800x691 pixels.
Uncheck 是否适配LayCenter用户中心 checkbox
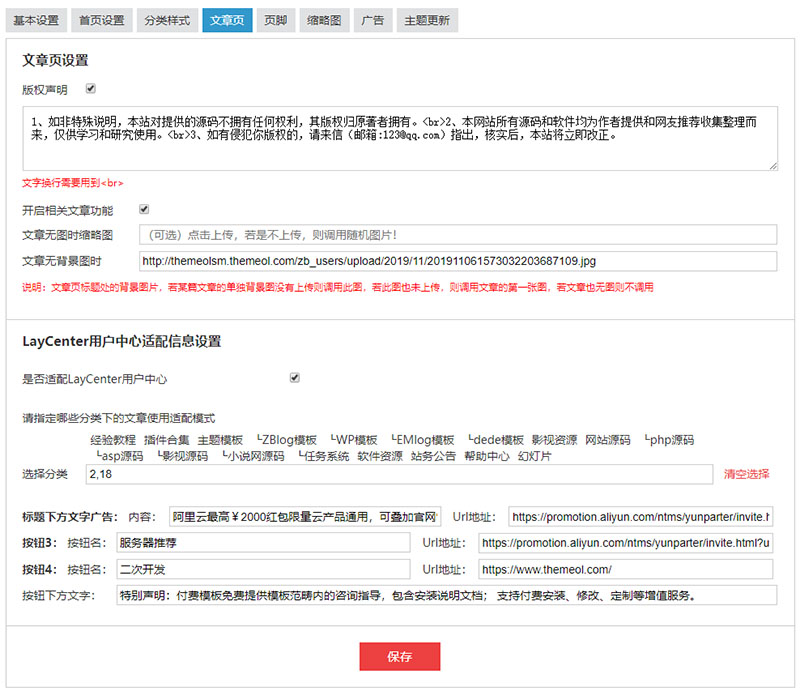294,378
